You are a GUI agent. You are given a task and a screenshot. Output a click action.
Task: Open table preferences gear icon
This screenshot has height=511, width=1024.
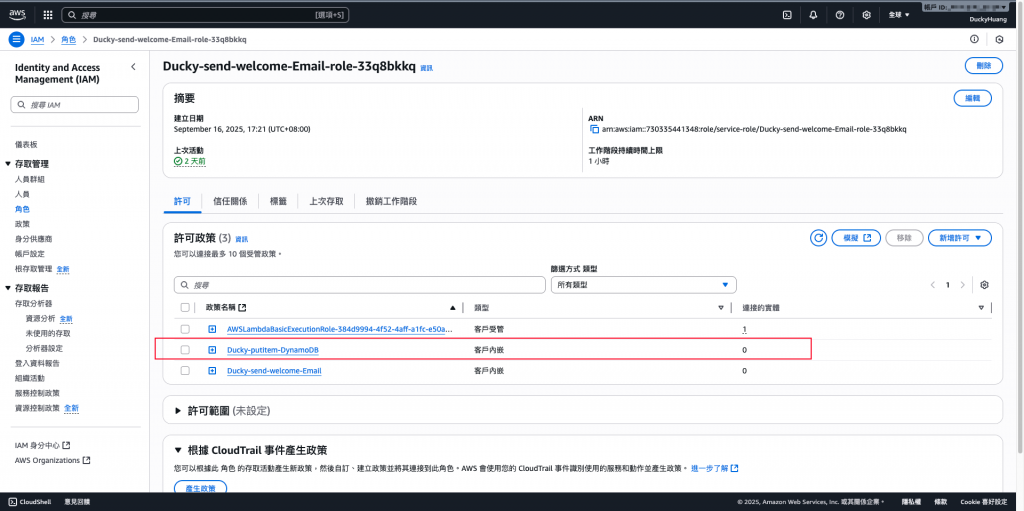(985, 285)
